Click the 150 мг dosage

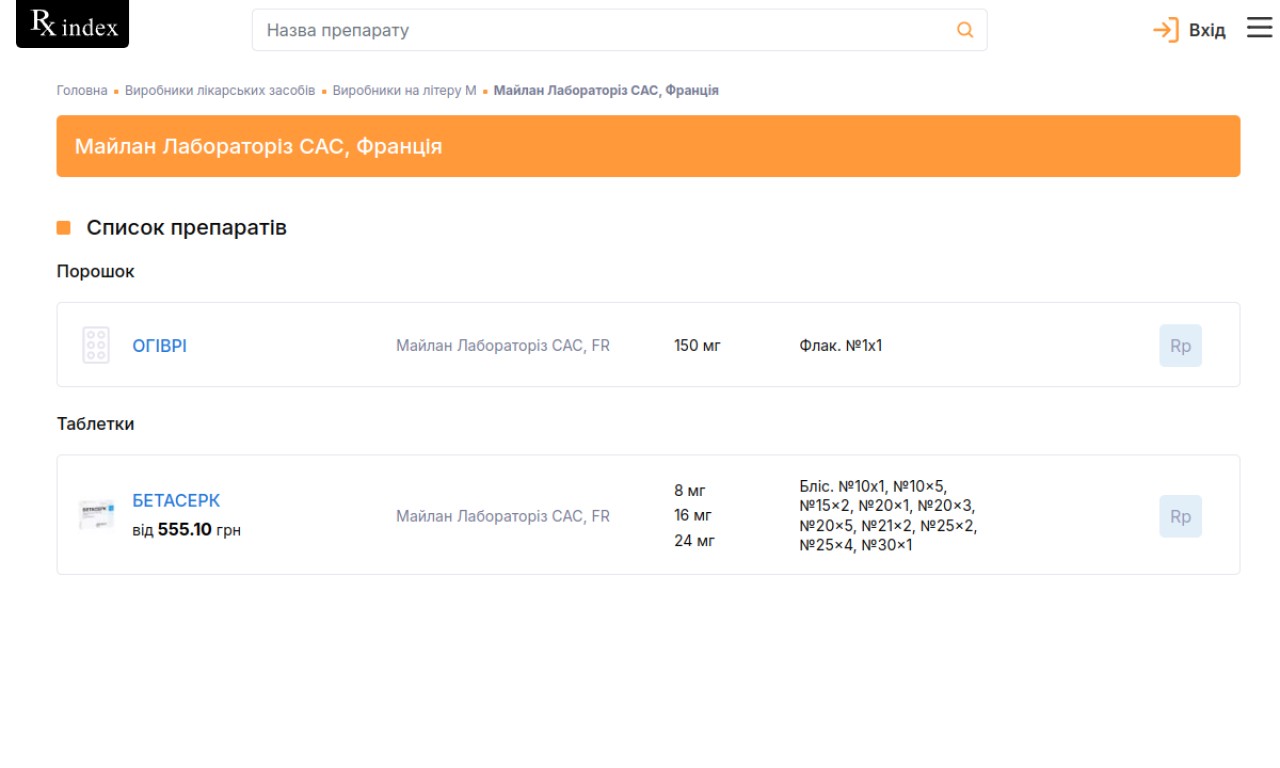(x=698, y=346)
